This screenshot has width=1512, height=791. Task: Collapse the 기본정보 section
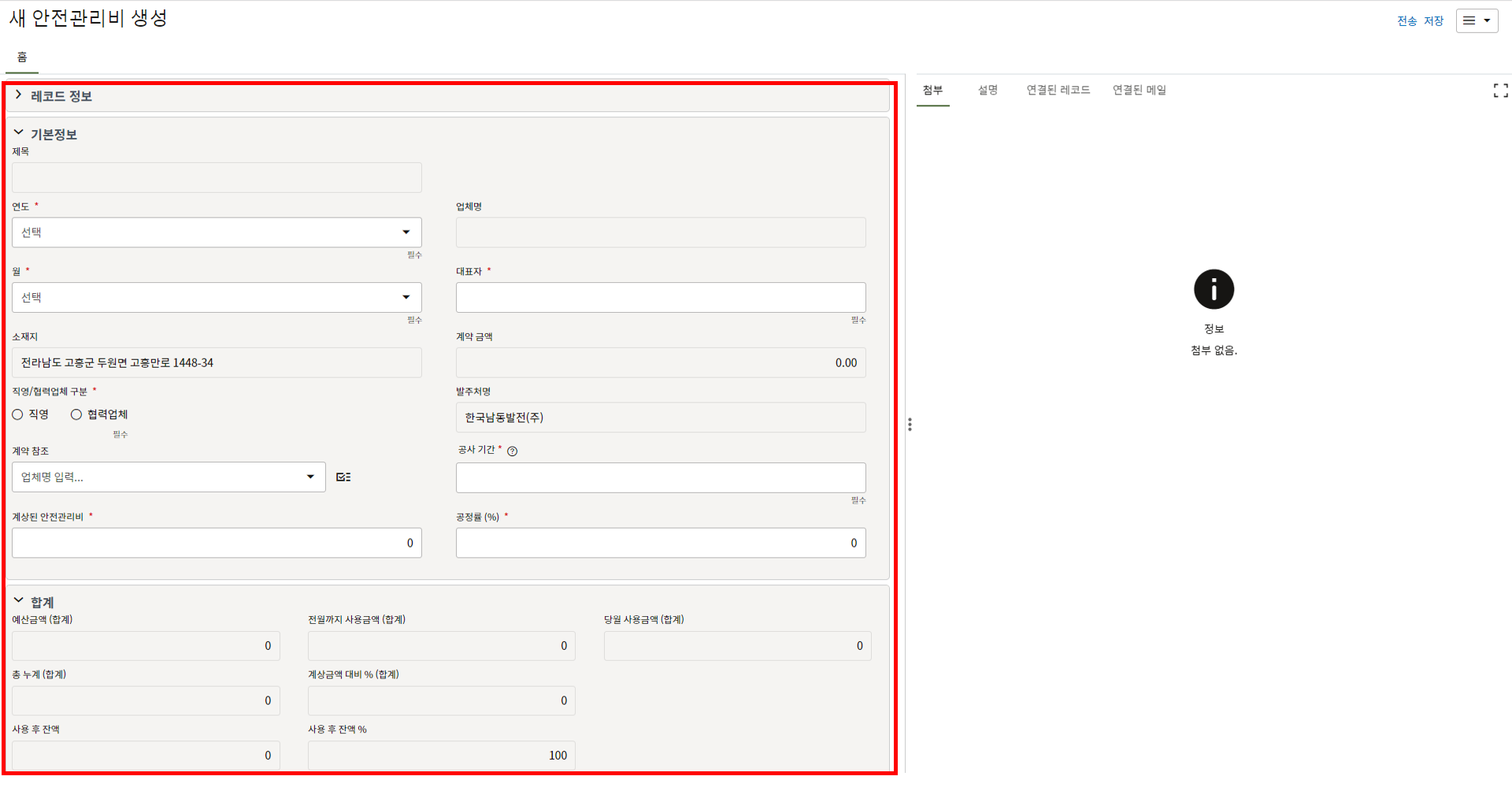click(19, 133)
